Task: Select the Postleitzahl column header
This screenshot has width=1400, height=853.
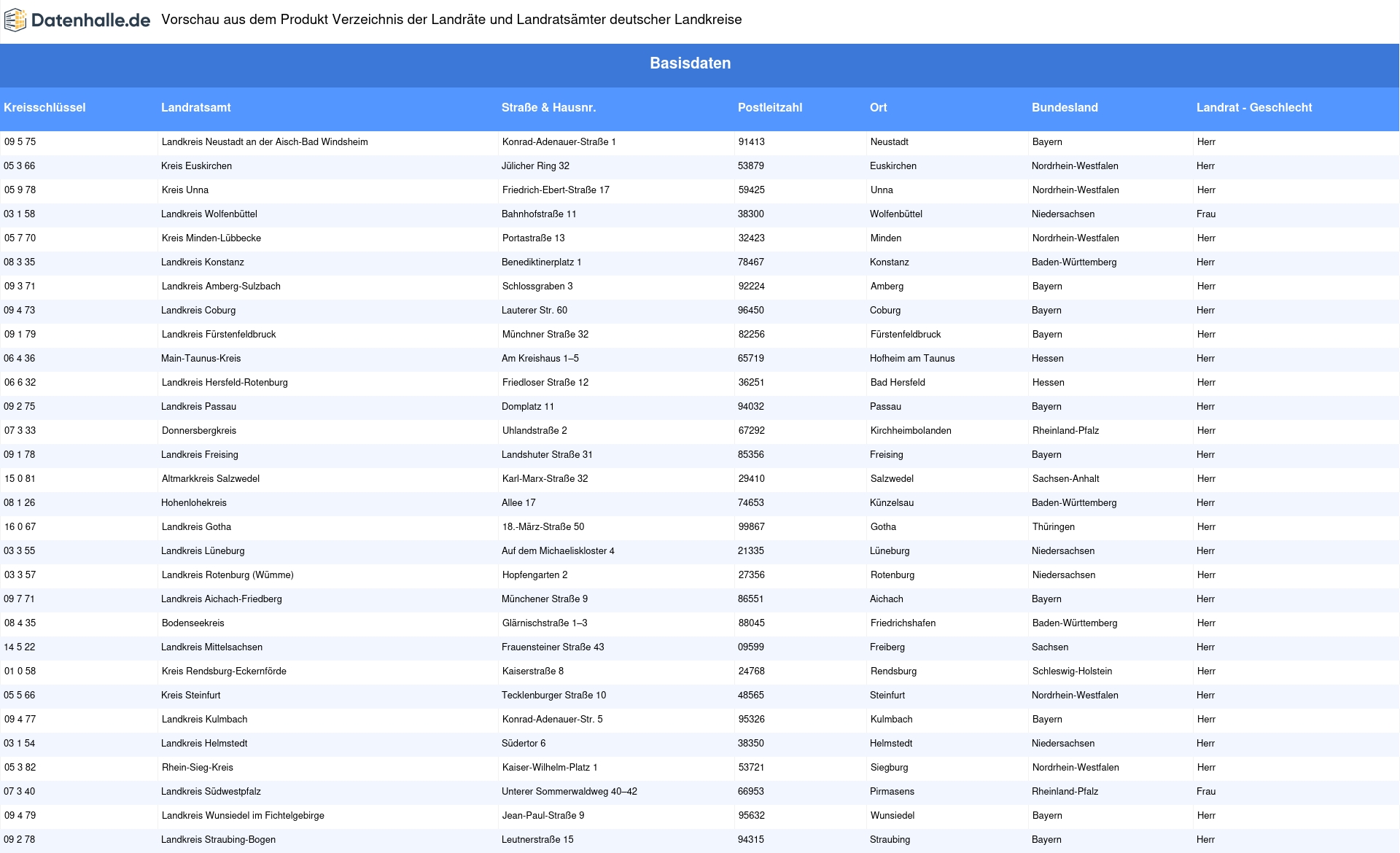Action: point(770,108)
